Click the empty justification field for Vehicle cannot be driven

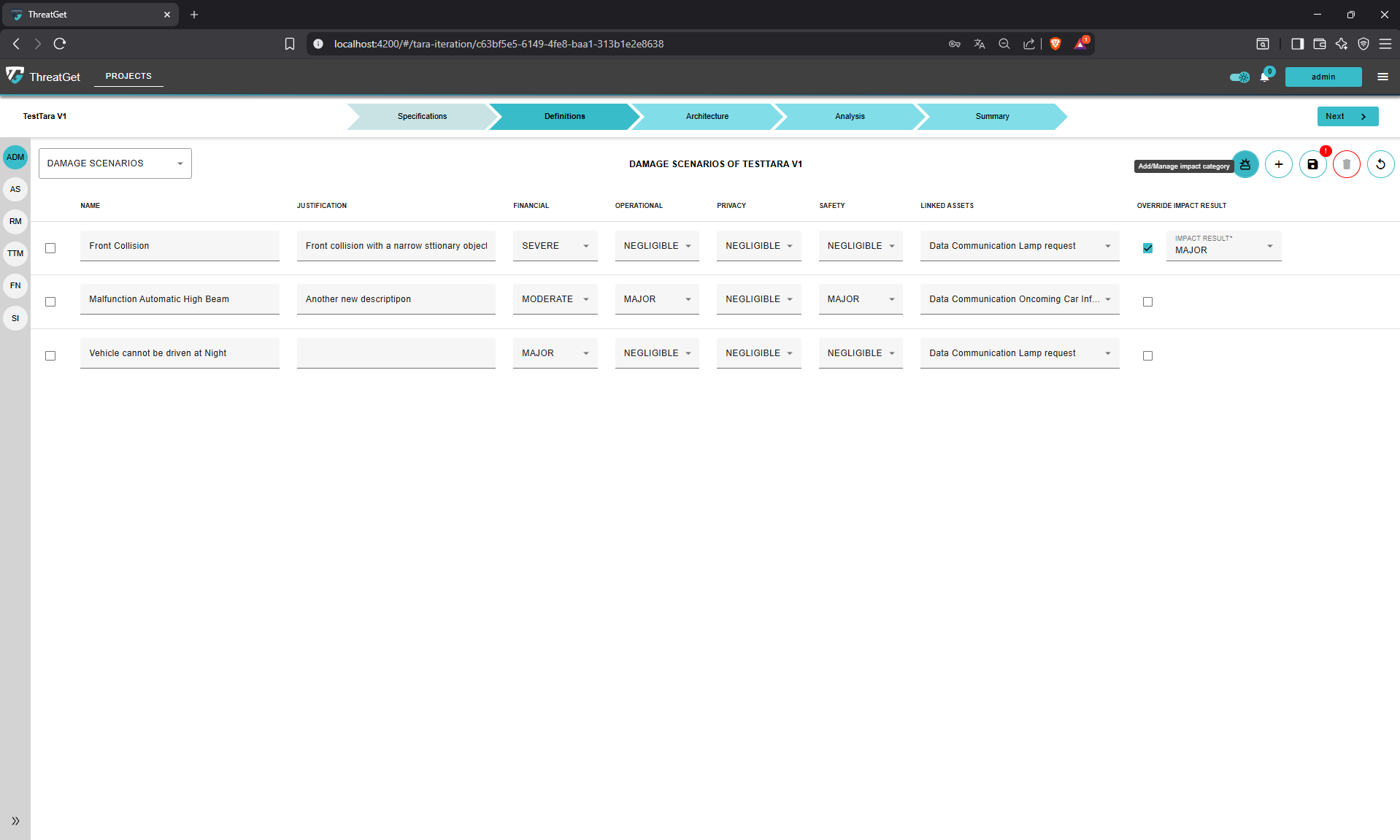pos(396,353)
